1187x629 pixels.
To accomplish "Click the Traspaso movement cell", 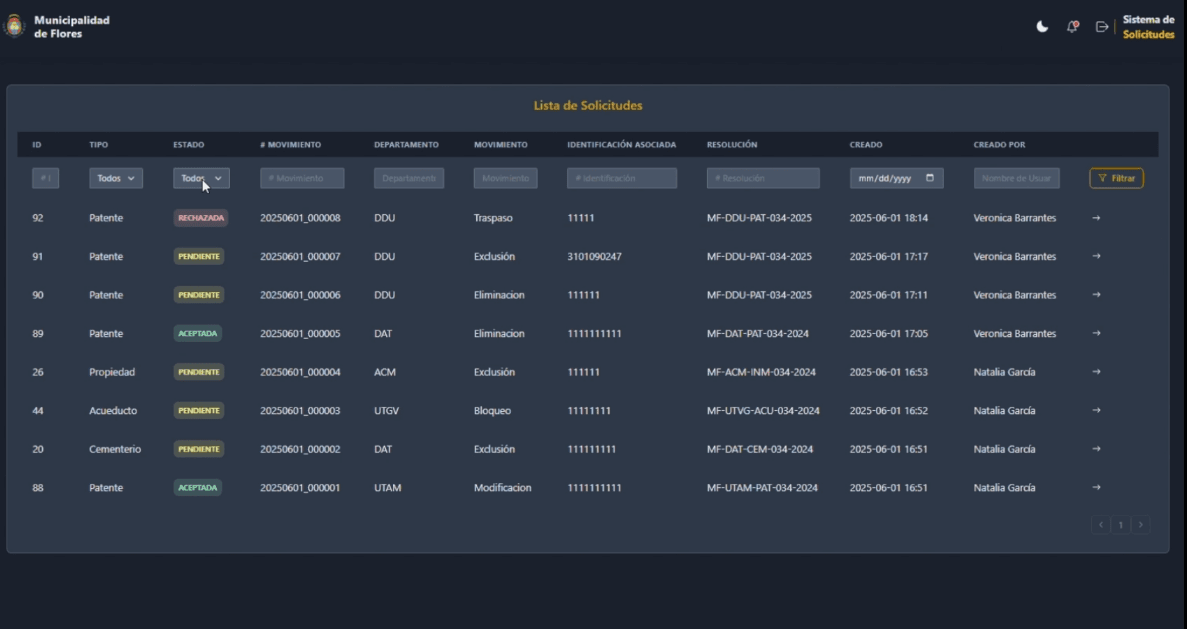I will point(493,218).
